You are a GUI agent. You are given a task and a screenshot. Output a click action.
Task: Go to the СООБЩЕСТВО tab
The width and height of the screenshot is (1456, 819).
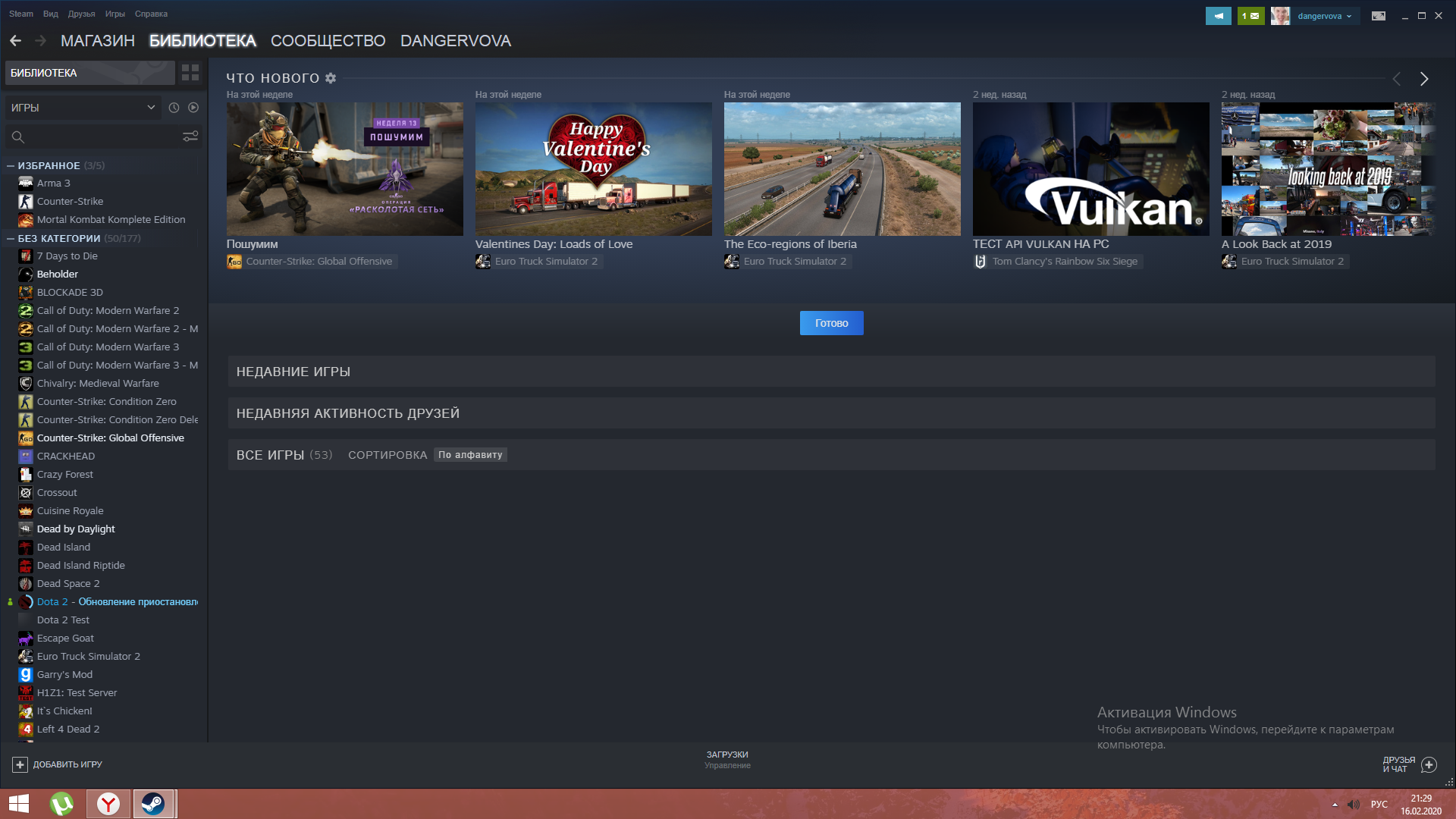pyautogui.click(x=328, y=41)
